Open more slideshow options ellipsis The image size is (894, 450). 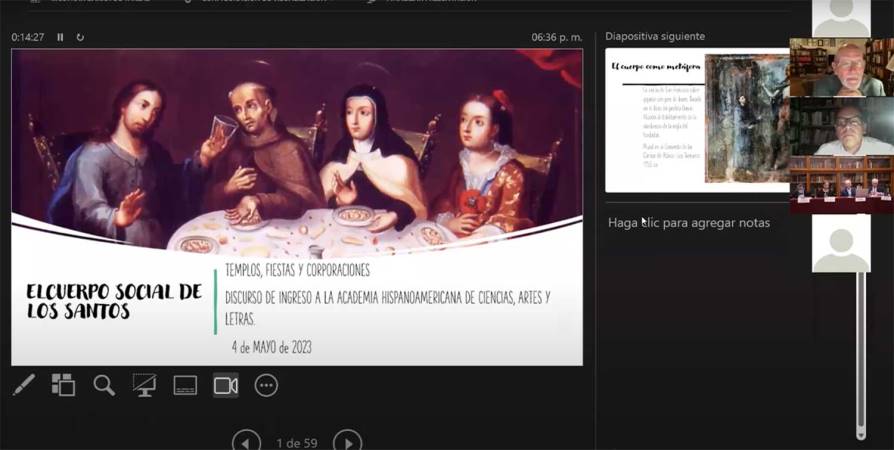click(x=266, y=386)
